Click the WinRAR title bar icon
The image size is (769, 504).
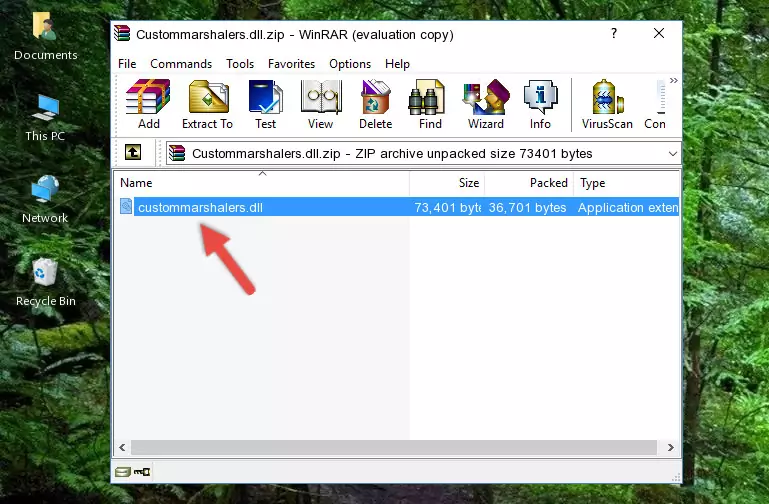[122, 33]
